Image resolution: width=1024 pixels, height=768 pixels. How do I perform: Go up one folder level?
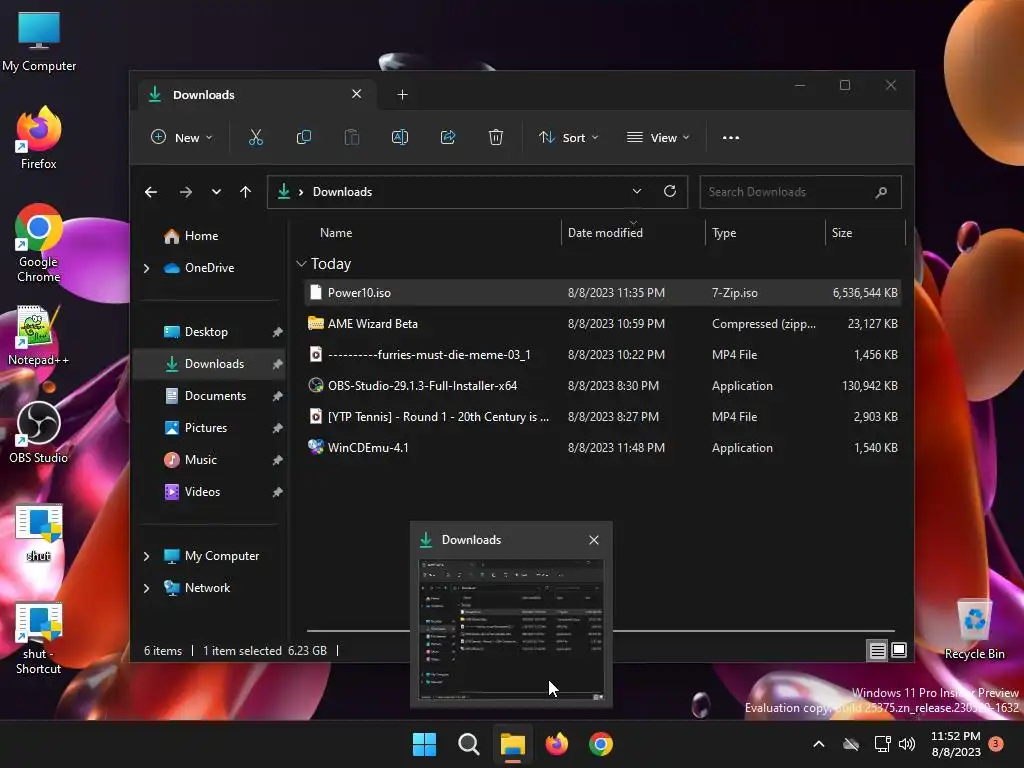pos(246,192)
